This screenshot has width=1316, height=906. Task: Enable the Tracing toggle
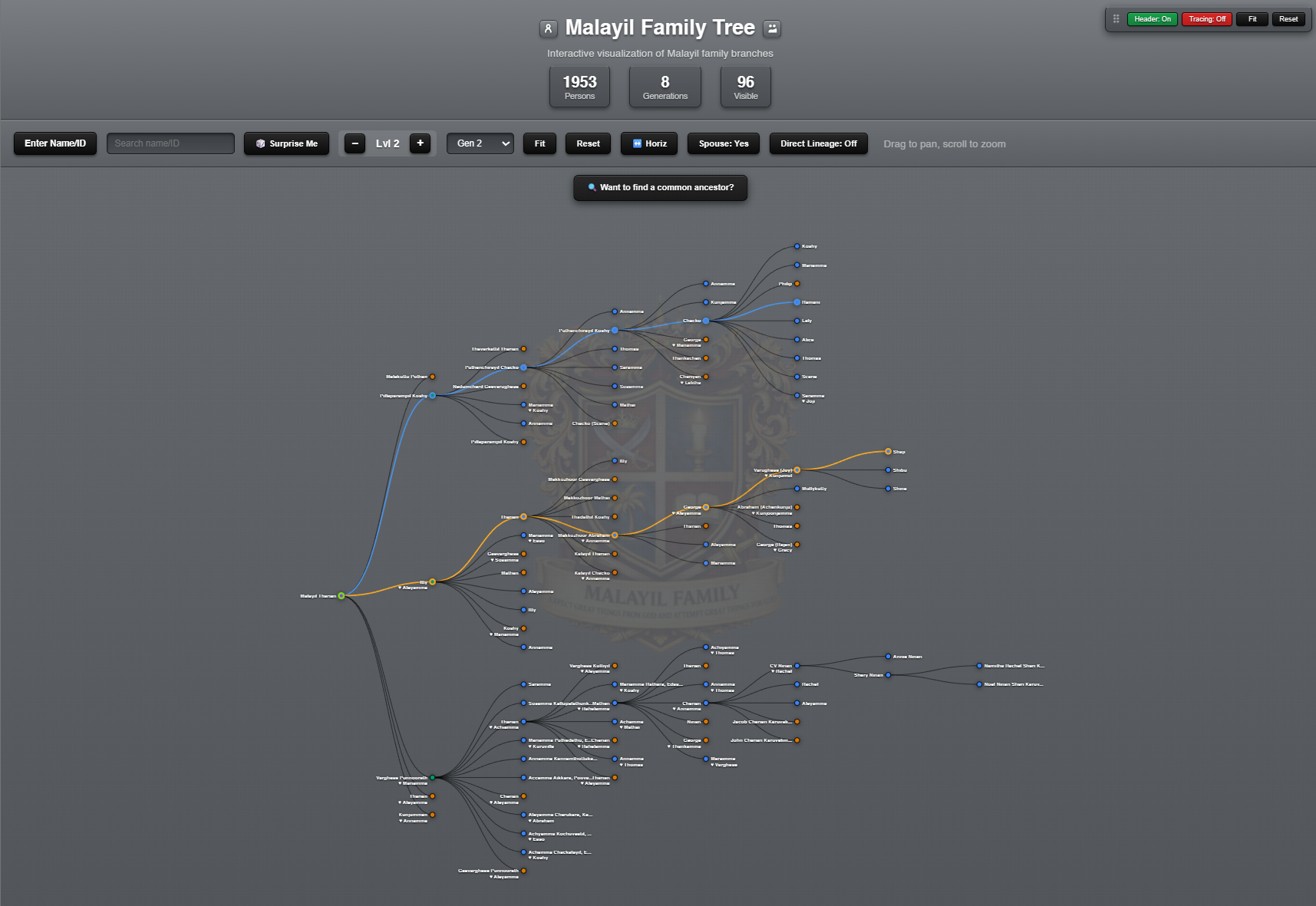(1206, 18)
